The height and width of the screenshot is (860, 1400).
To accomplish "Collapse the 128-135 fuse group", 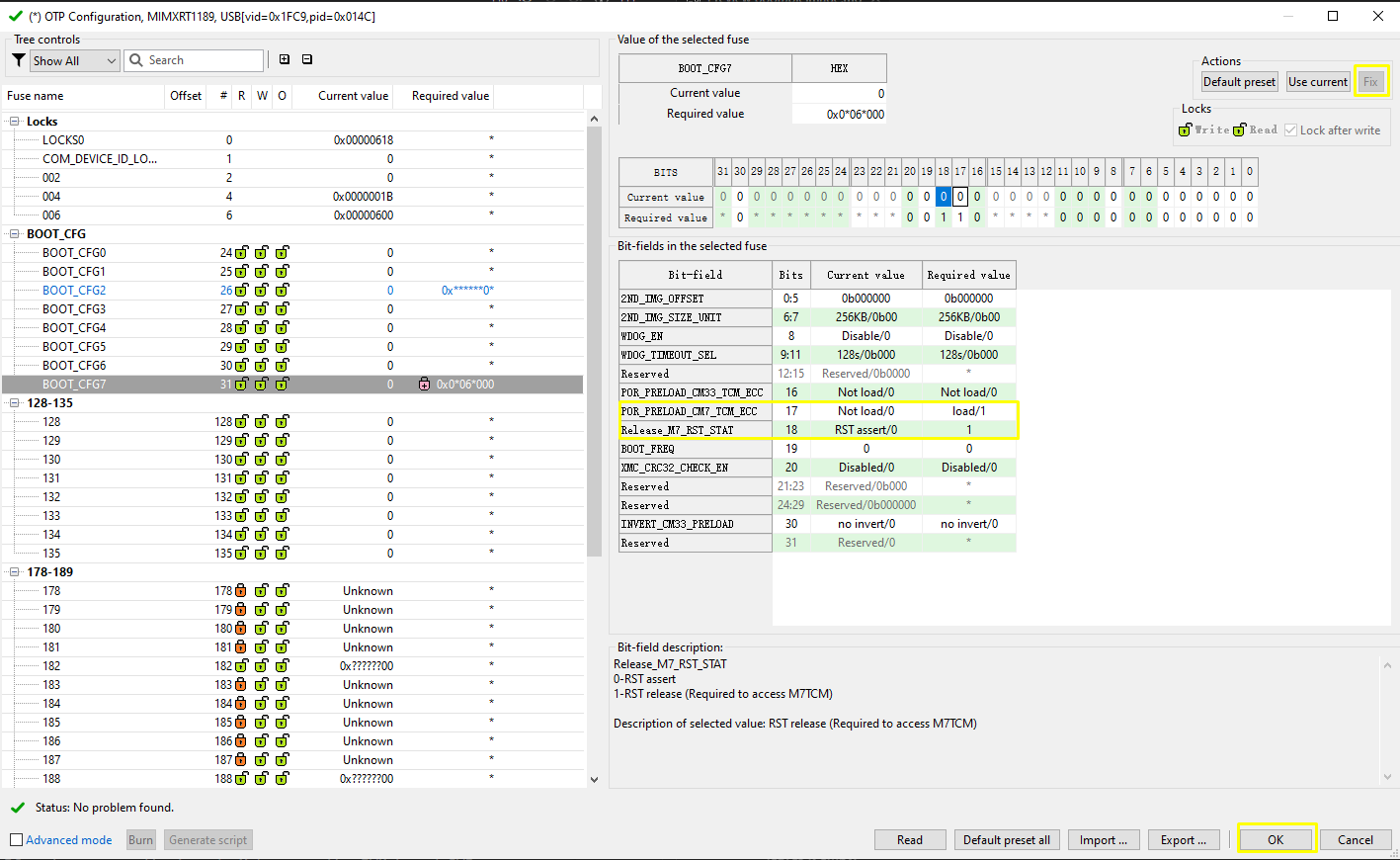I will pyautogui.click(x=15, y=403).
